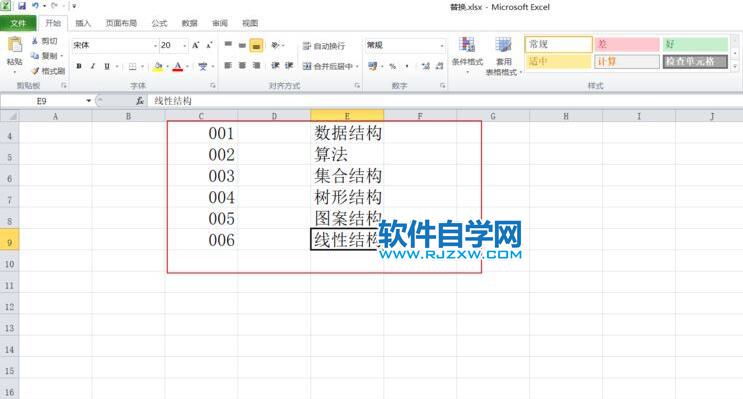Image resolution: width=743 pixels, height=399 pixels.
Task: Switch to the Data (数据) tab
Action: [x=190, y=23]
